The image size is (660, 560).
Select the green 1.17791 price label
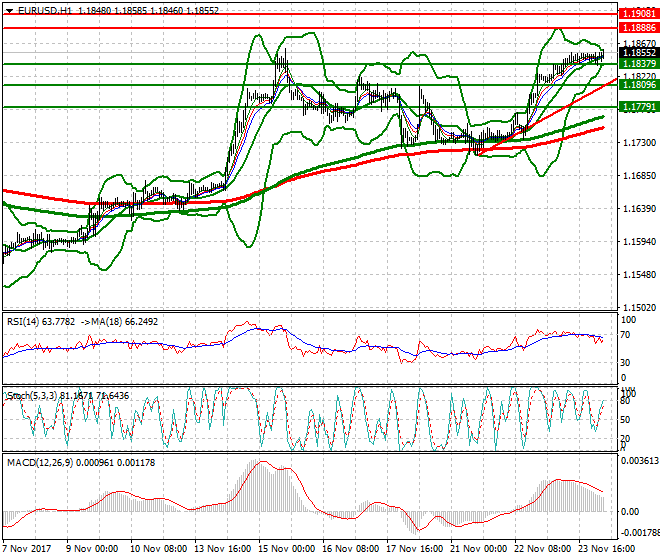(x=638, y=107)
